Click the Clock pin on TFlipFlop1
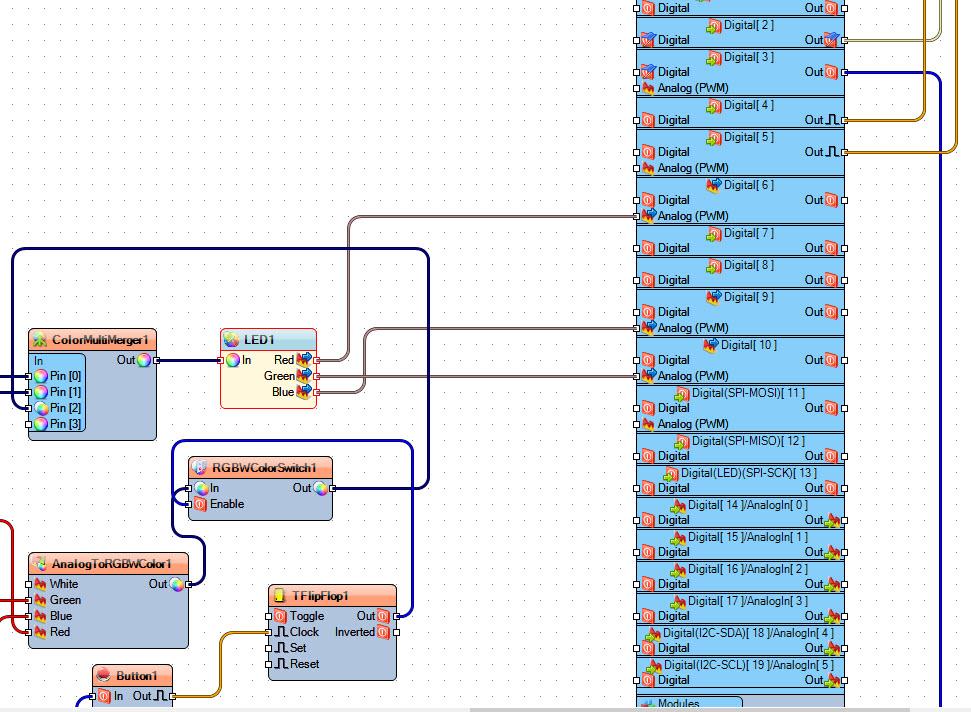 [268, 632]
